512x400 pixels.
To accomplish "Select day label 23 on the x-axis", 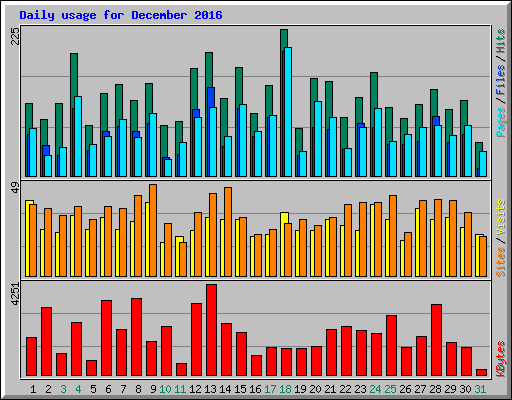I will point(360,389).
